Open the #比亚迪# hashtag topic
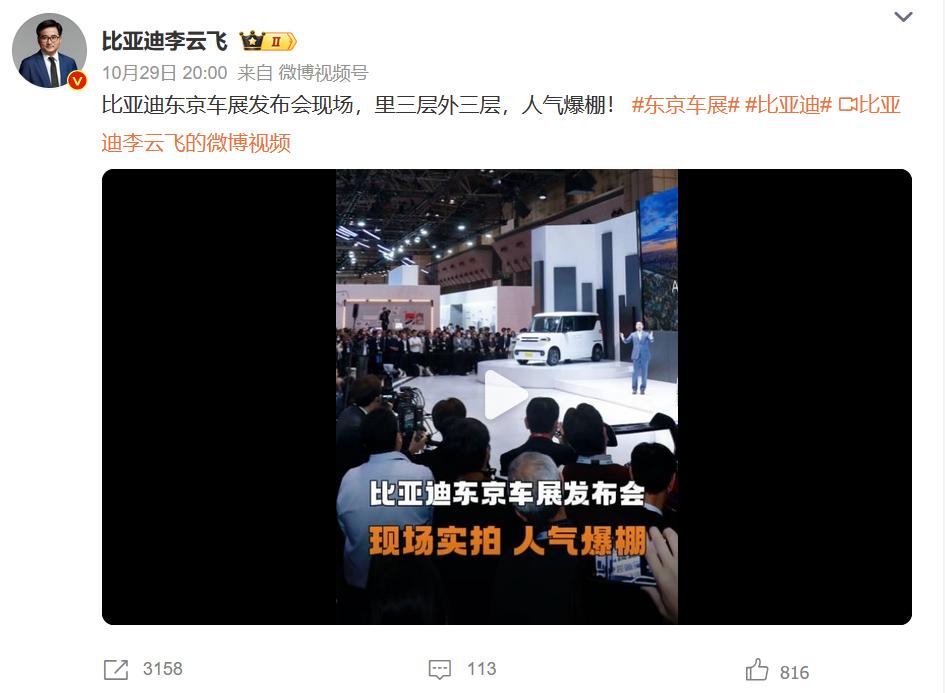Image resolution: width=945 pixels, height=693 pixels. [788, 105]
